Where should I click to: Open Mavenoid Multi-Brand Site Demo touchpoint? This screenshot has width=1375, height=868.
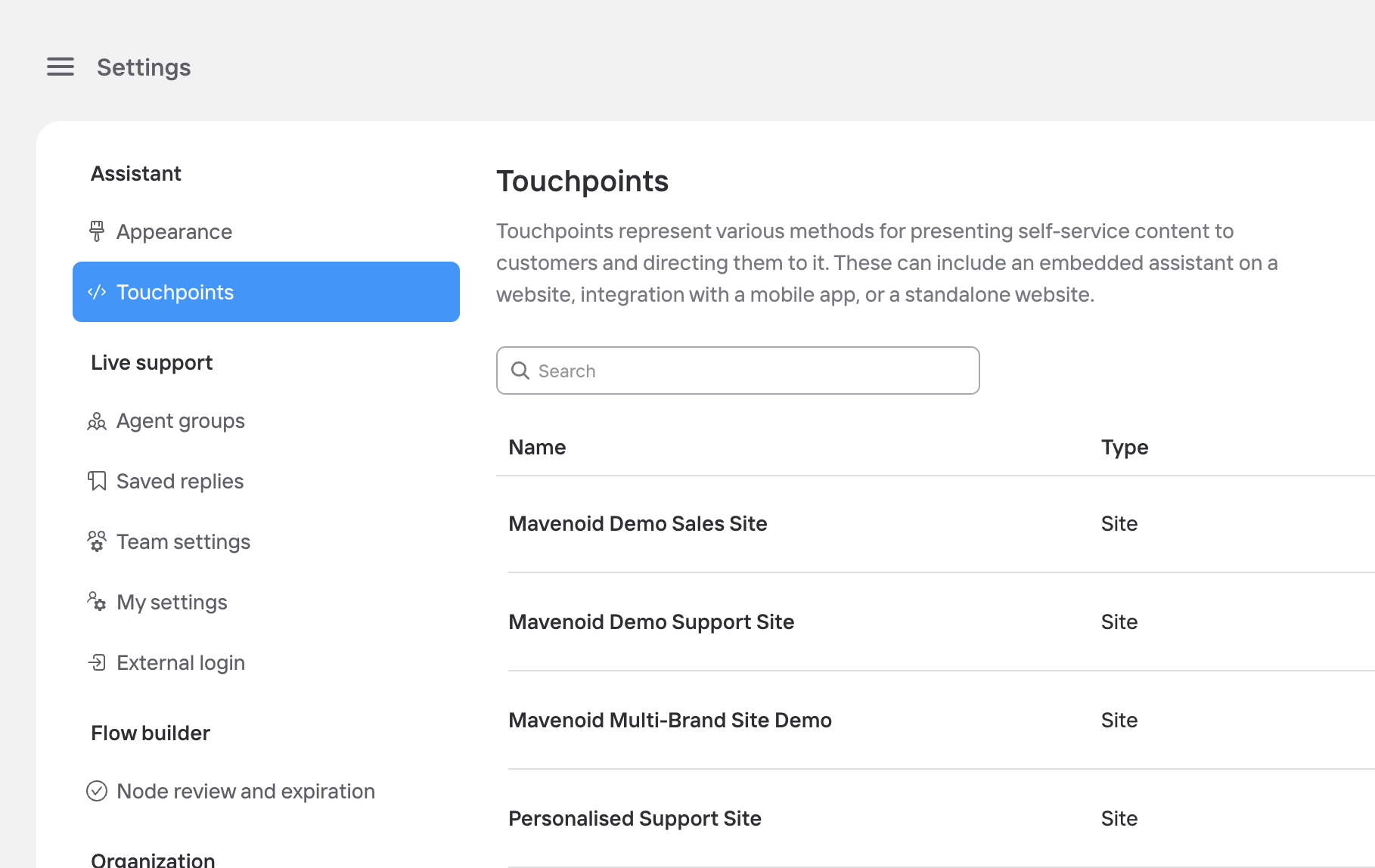(x=670, y=720)
